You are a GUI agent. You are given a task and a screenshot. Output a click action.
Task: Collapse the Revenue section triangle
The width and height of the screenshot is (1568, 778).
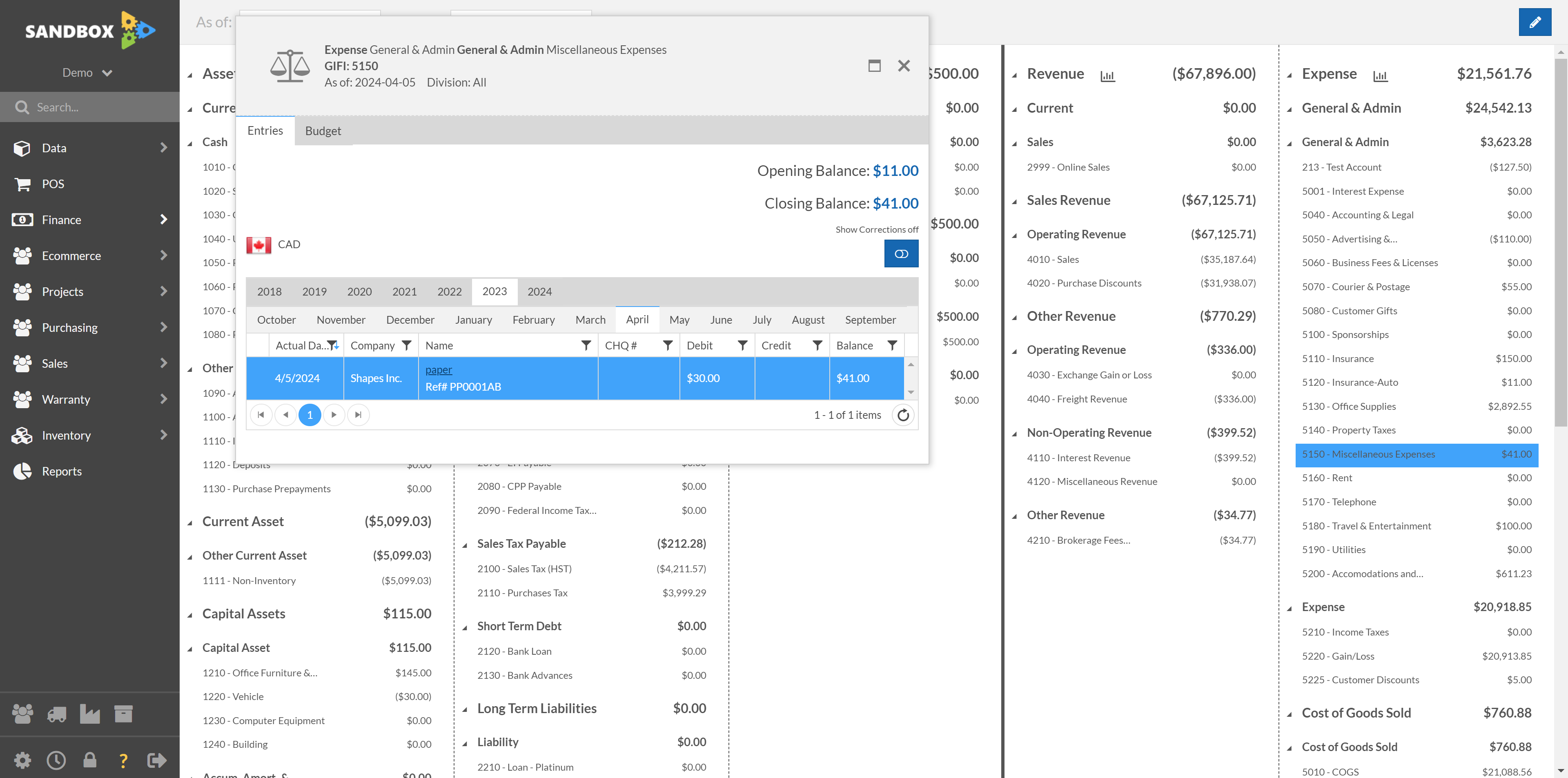tap(1014, 76)
